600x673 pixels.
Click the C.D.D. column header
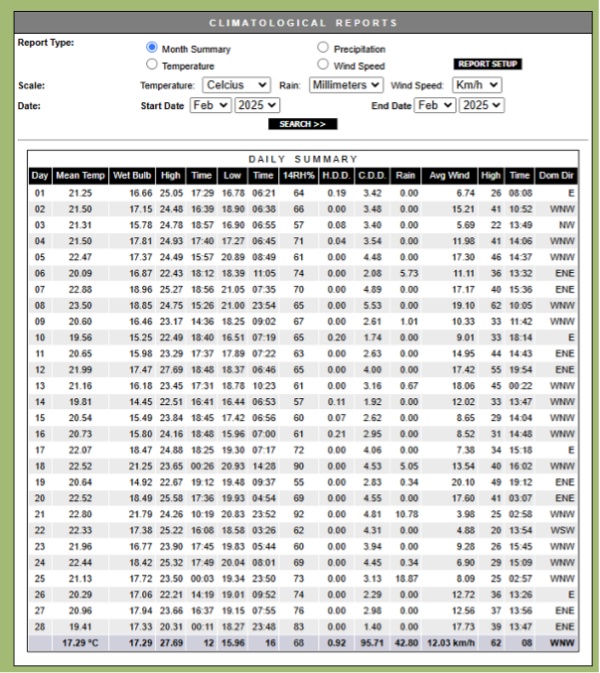coord(372,176)
